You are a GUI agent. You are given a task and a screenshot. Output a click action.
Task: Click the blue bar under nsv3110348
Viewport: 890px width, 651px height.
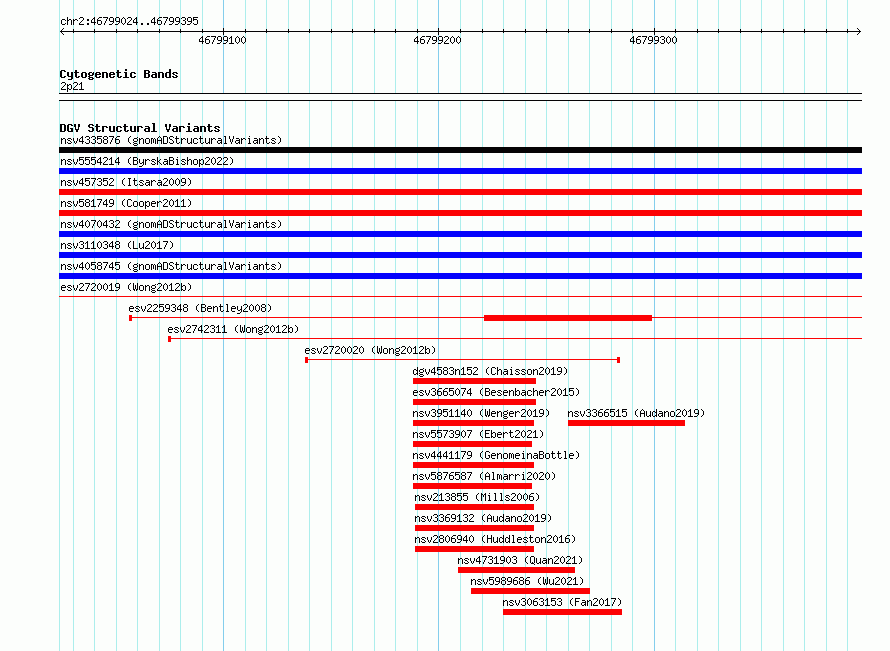point(460,255)
